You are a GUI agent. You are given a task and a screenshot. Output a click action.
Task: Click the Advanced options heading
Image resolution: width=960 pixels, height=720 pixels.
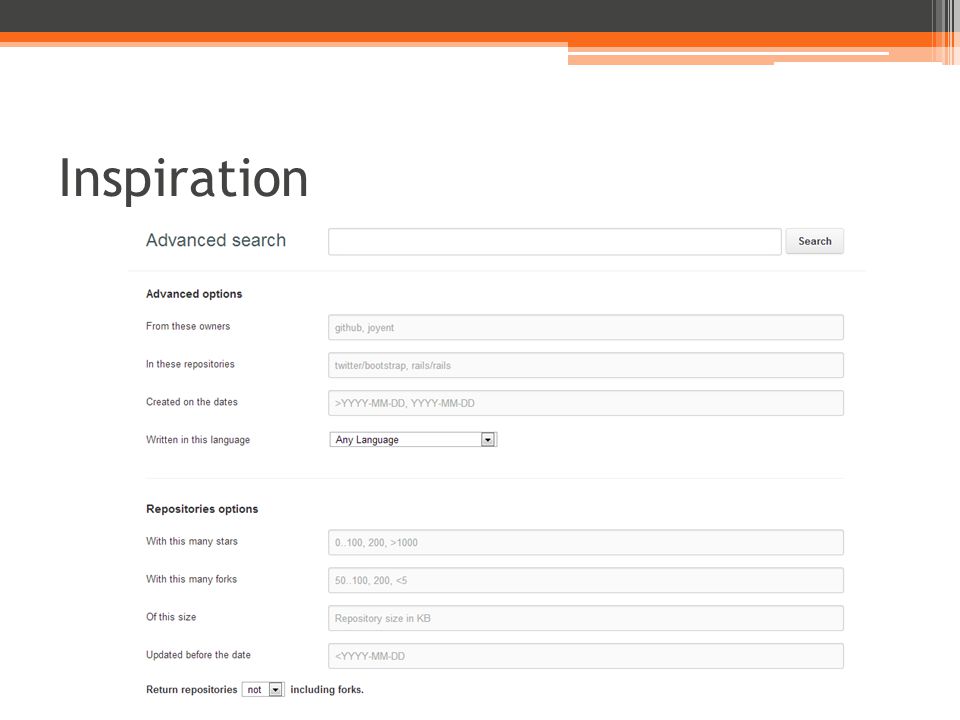[194, 294]
